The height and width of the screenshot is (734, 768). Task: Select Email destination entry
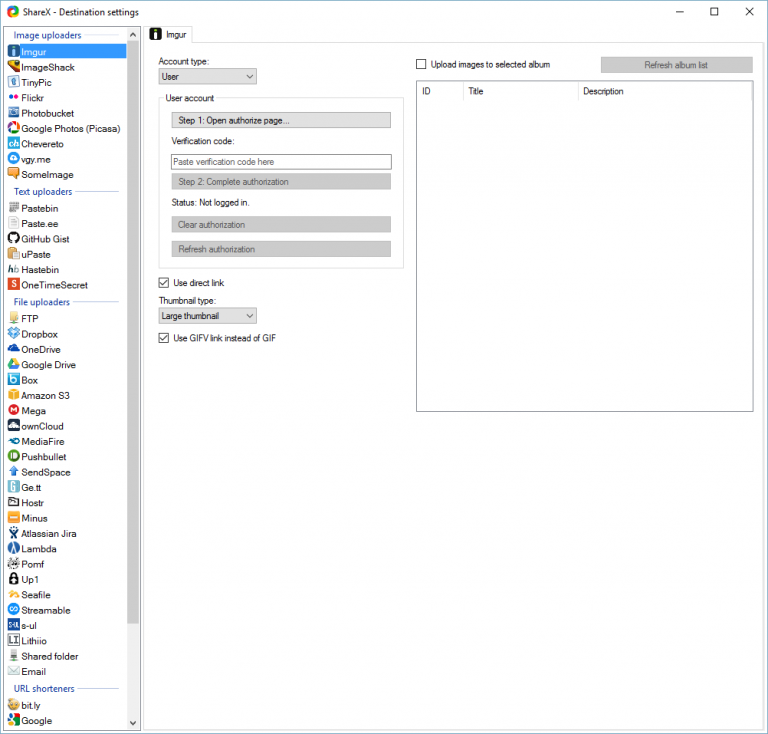27,671
